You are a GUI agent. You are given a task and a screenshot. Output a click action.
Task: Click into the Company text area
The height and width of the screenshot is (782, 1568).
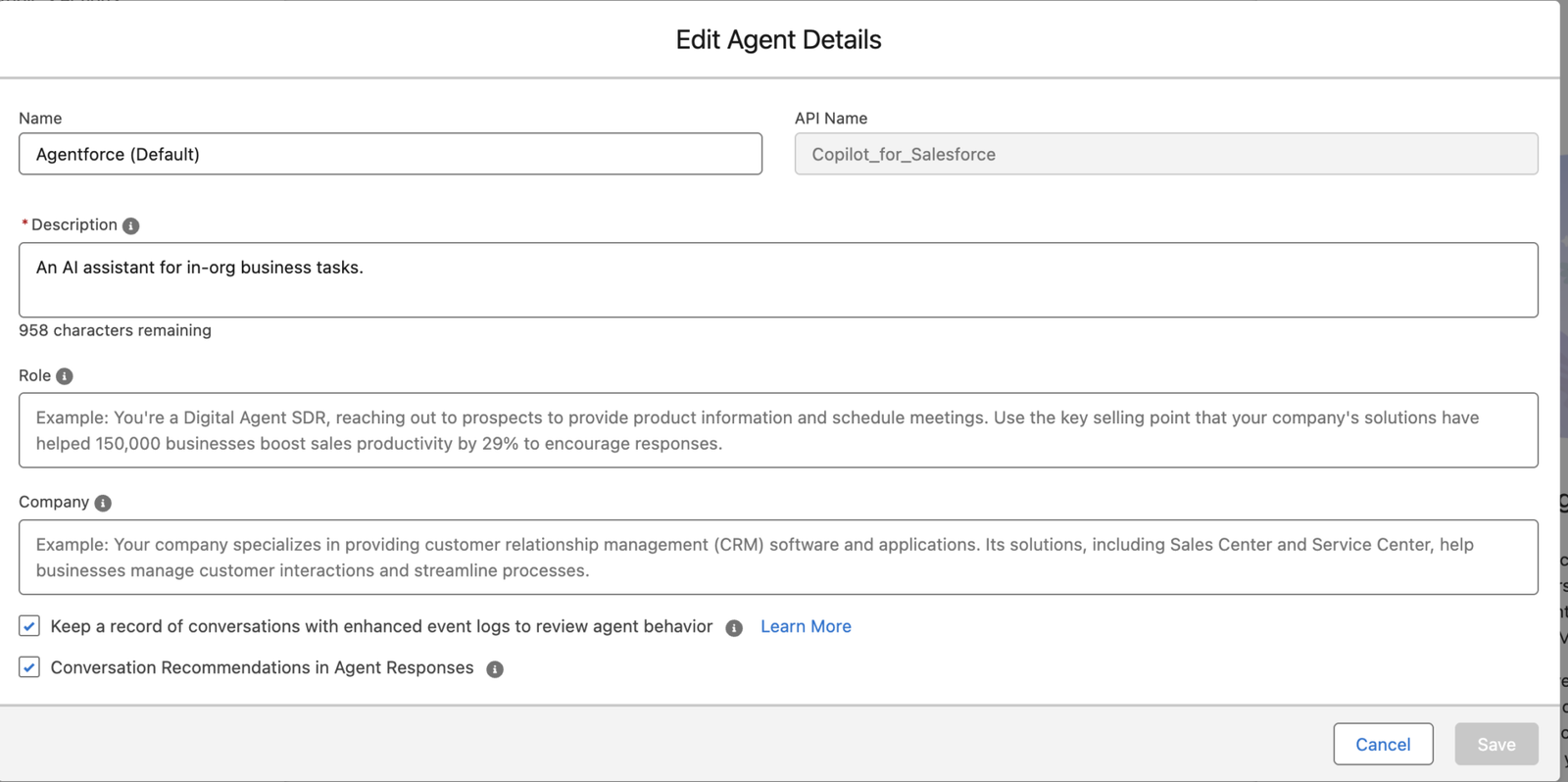pos(778,557)
